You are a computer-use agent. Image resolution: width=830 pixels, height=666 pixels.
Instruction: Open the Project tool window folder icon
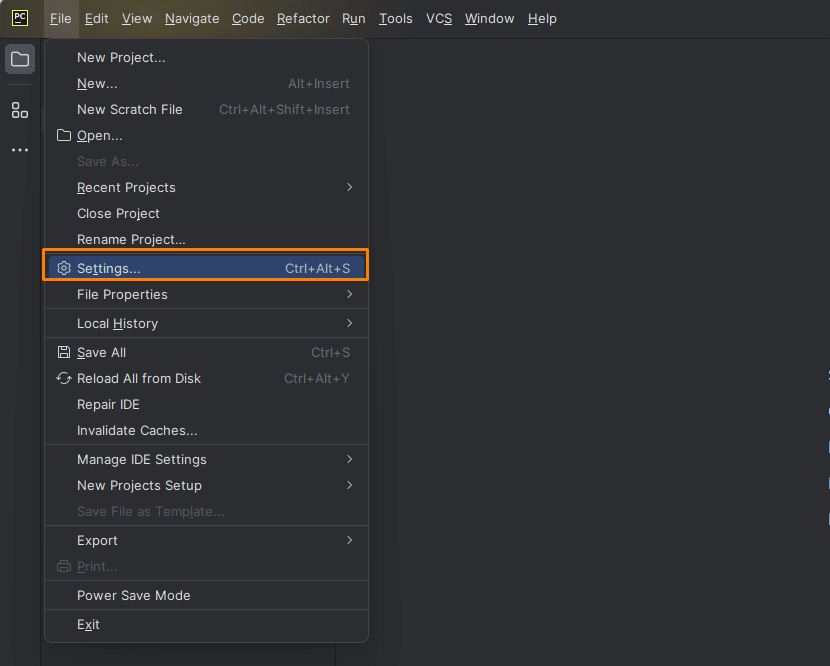[x=20, y=59]
